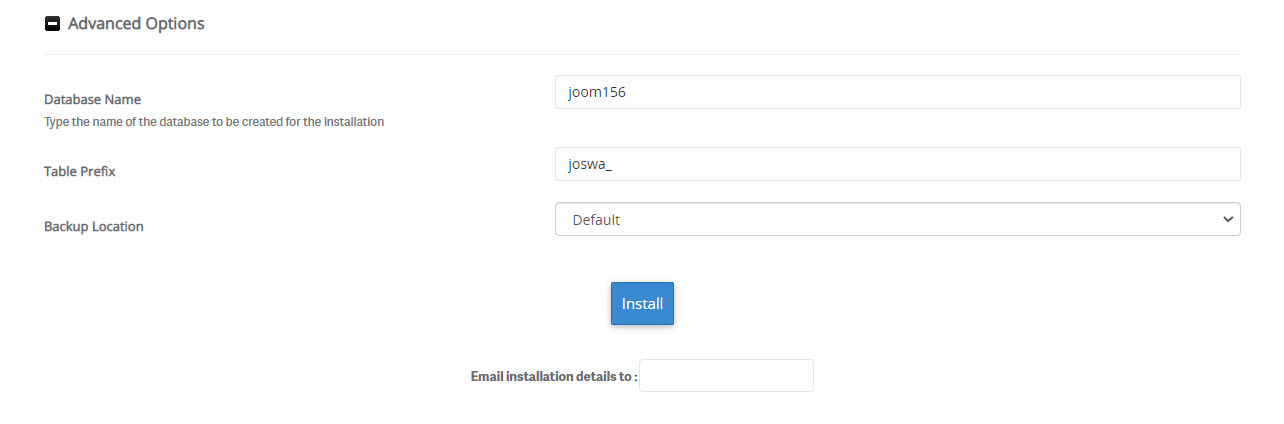The height and width of the screenshot is (424, 1284).
Task: Click the joswa_ table prefix text
Action: 589,164
